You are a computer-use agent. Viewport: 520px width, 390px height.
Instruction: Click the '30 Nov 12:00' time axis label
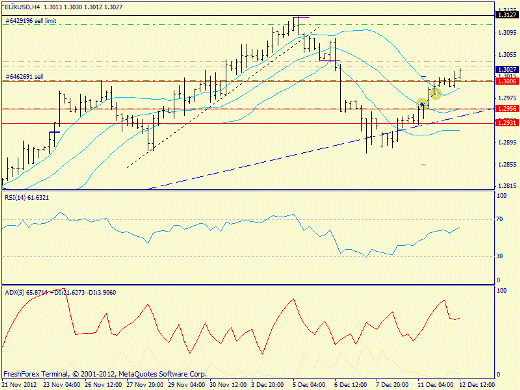(x=228, y=384)
